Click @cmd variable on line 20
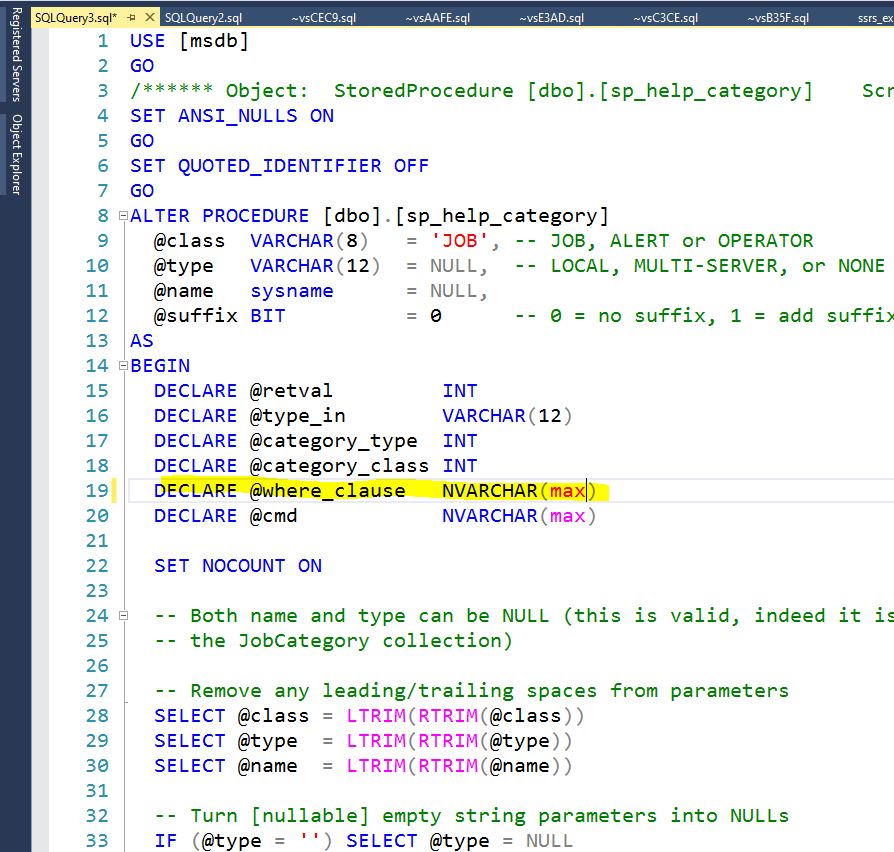This screenshot has width=894, height=852. [273, 516]
